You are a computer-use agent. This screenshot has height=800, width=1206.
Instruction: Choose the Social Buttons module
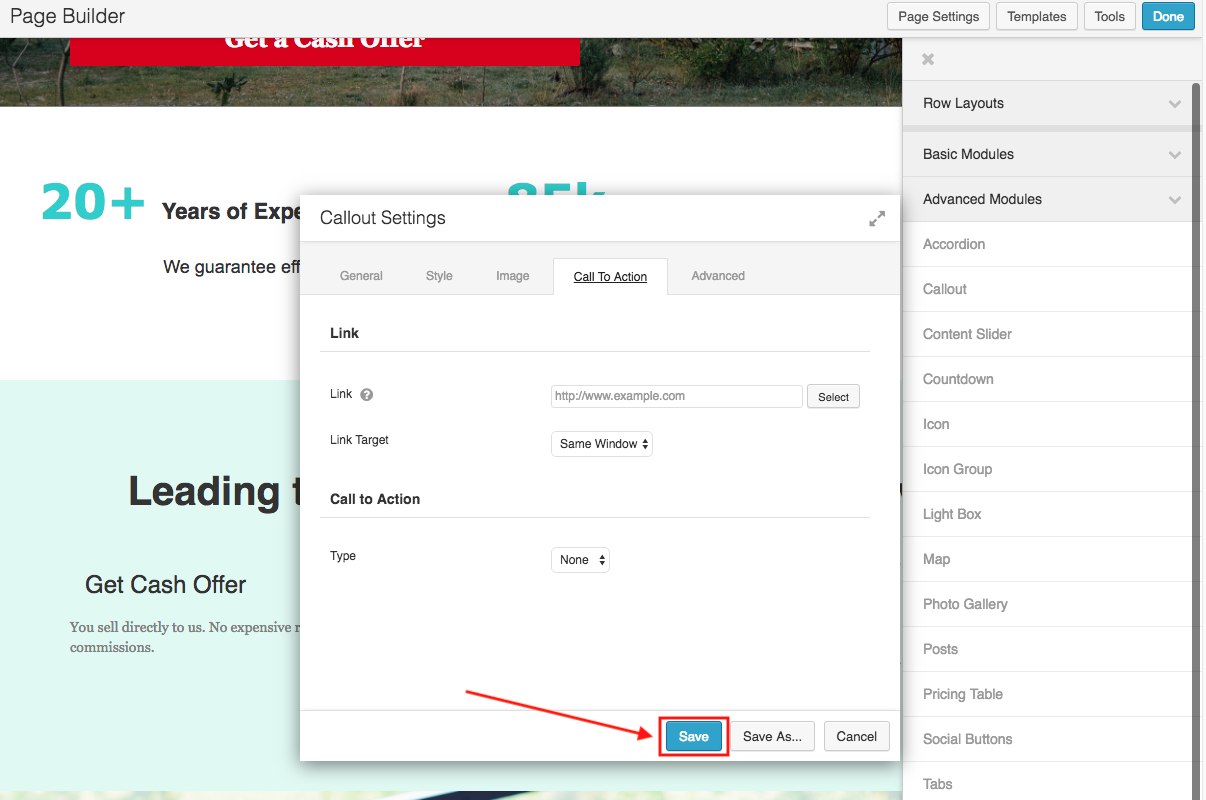tap(1047, 739)
